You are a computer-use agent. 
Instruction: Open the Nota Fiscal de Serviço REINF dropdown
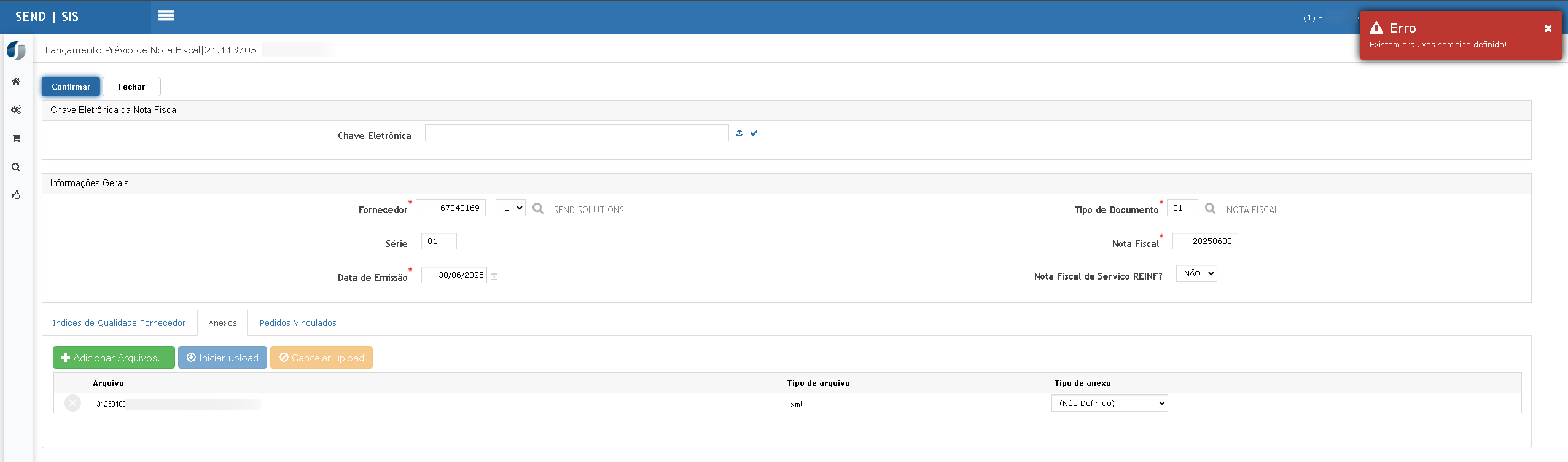click(1196, 273)
